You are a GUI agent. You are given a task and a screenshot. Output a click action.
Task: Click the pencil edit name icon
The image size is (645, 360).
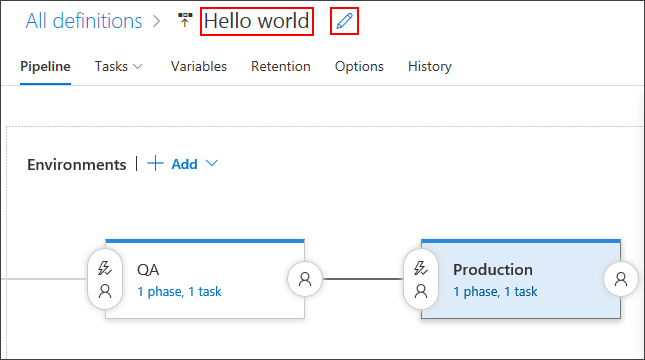click(344, 21)
